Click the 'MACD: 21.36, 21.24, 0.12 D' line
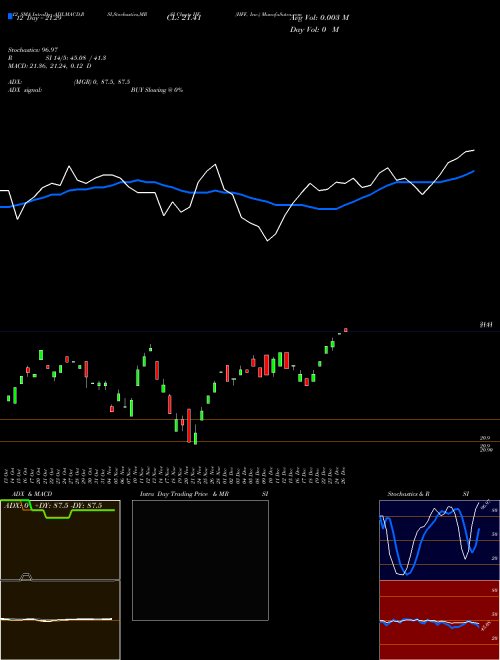This screenshot has width=500, height=660. click(50, 66)
